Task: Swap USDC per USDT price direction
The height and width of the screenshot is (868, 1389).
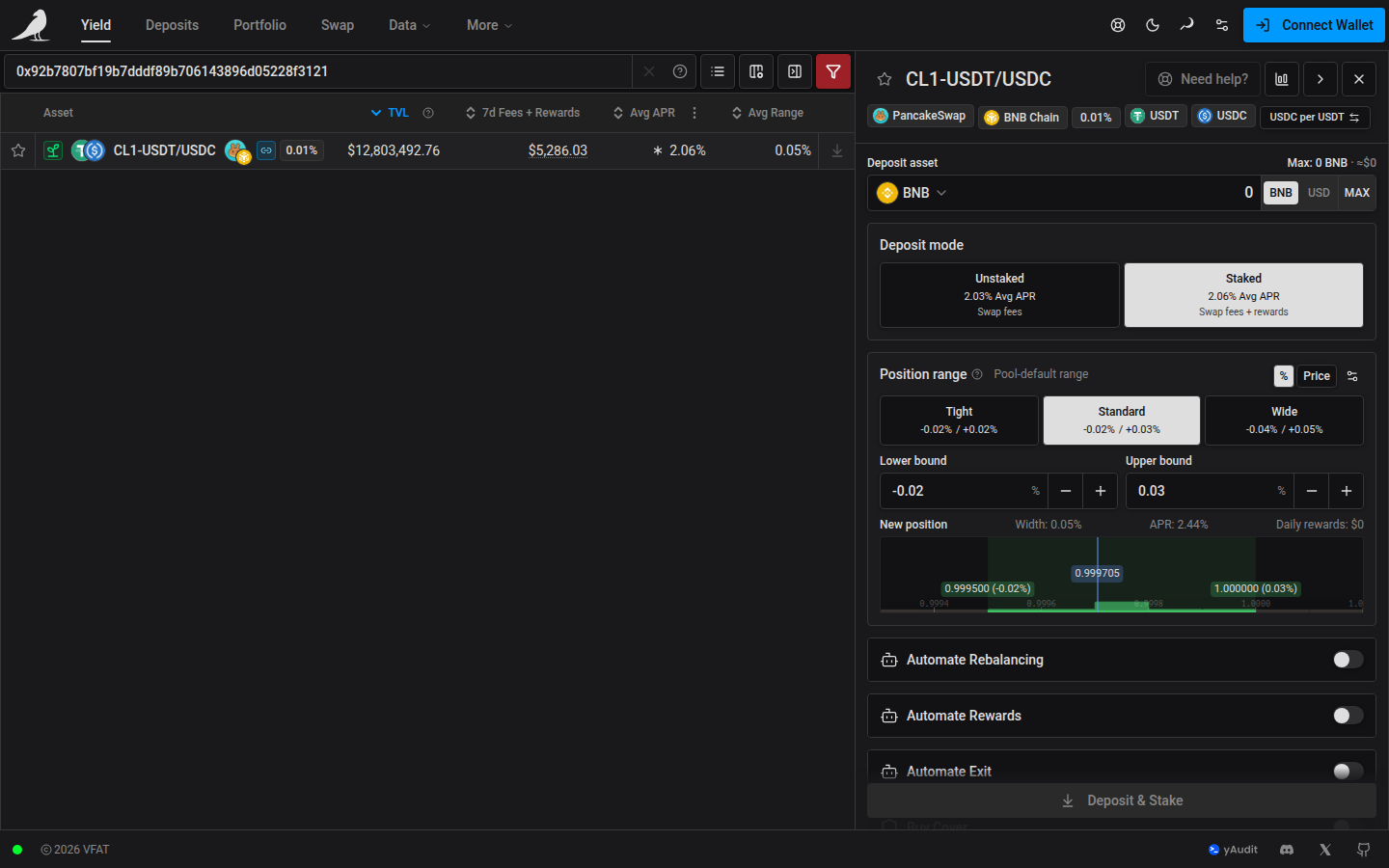Action: [1315, 117]
